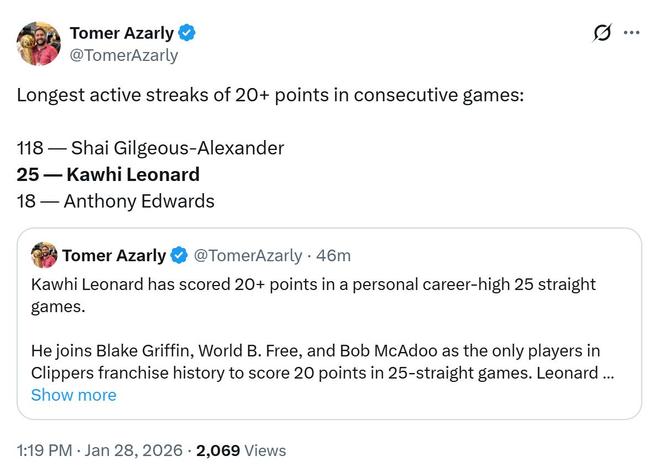Open the 1:19 PM · Jan 28, 2026 timestamp

point(100,450)
